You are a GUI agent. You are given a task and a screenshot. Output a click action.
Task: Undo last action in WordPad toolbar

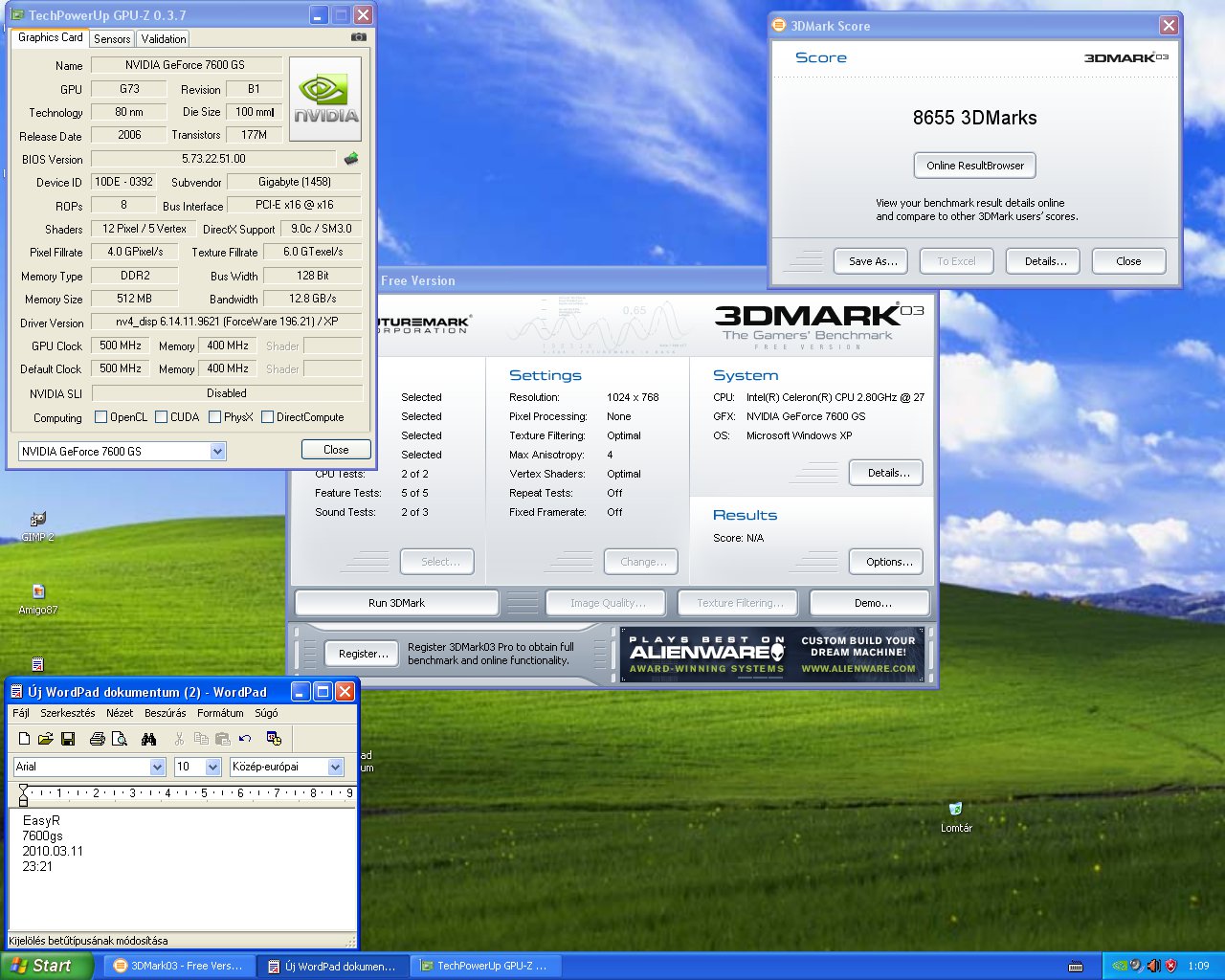tap(245, 739)
